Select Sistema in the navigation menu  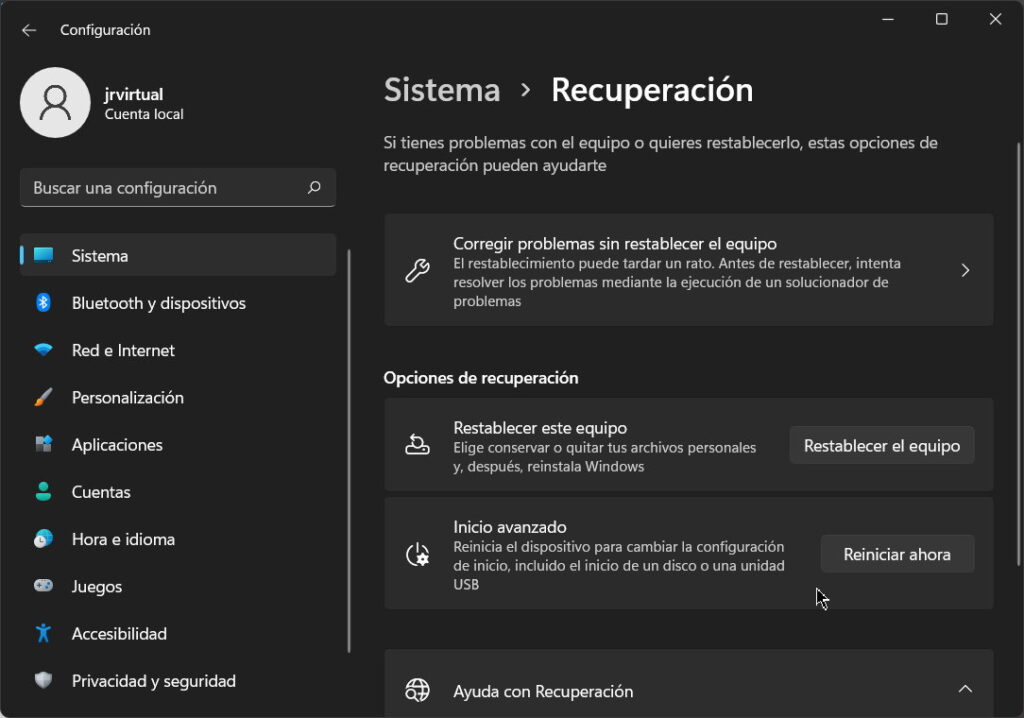point(100,255)
